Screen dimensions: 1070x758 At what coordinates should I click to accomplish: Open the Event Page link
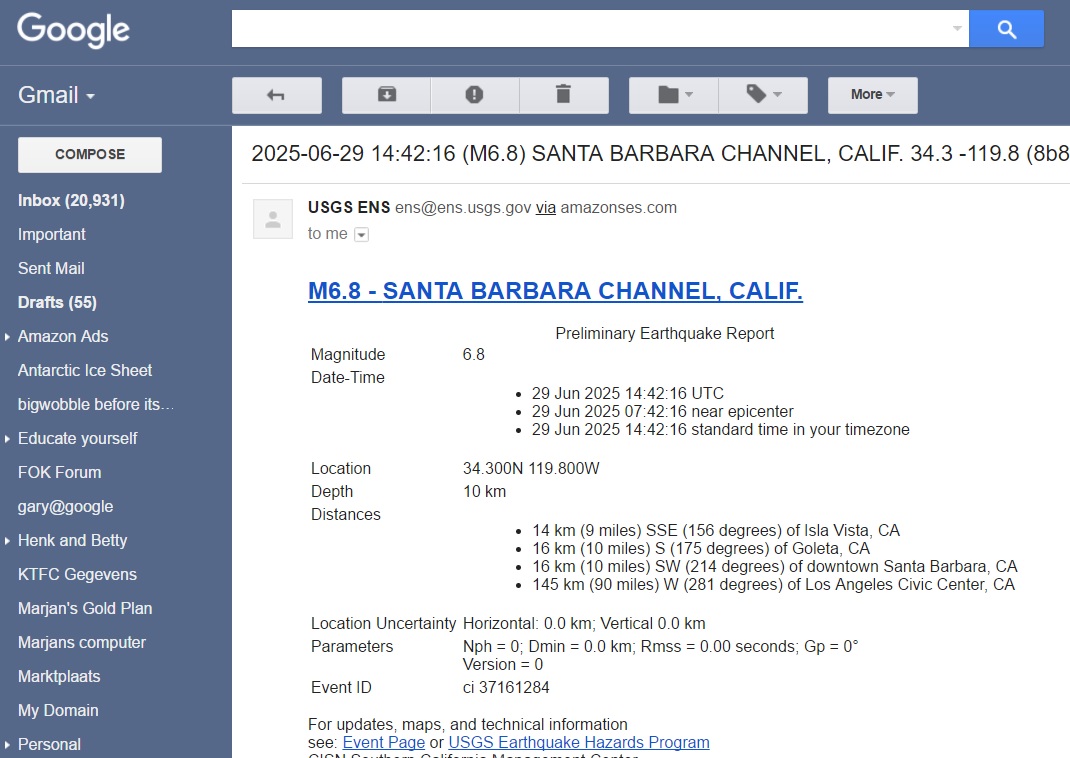point(384,742)
